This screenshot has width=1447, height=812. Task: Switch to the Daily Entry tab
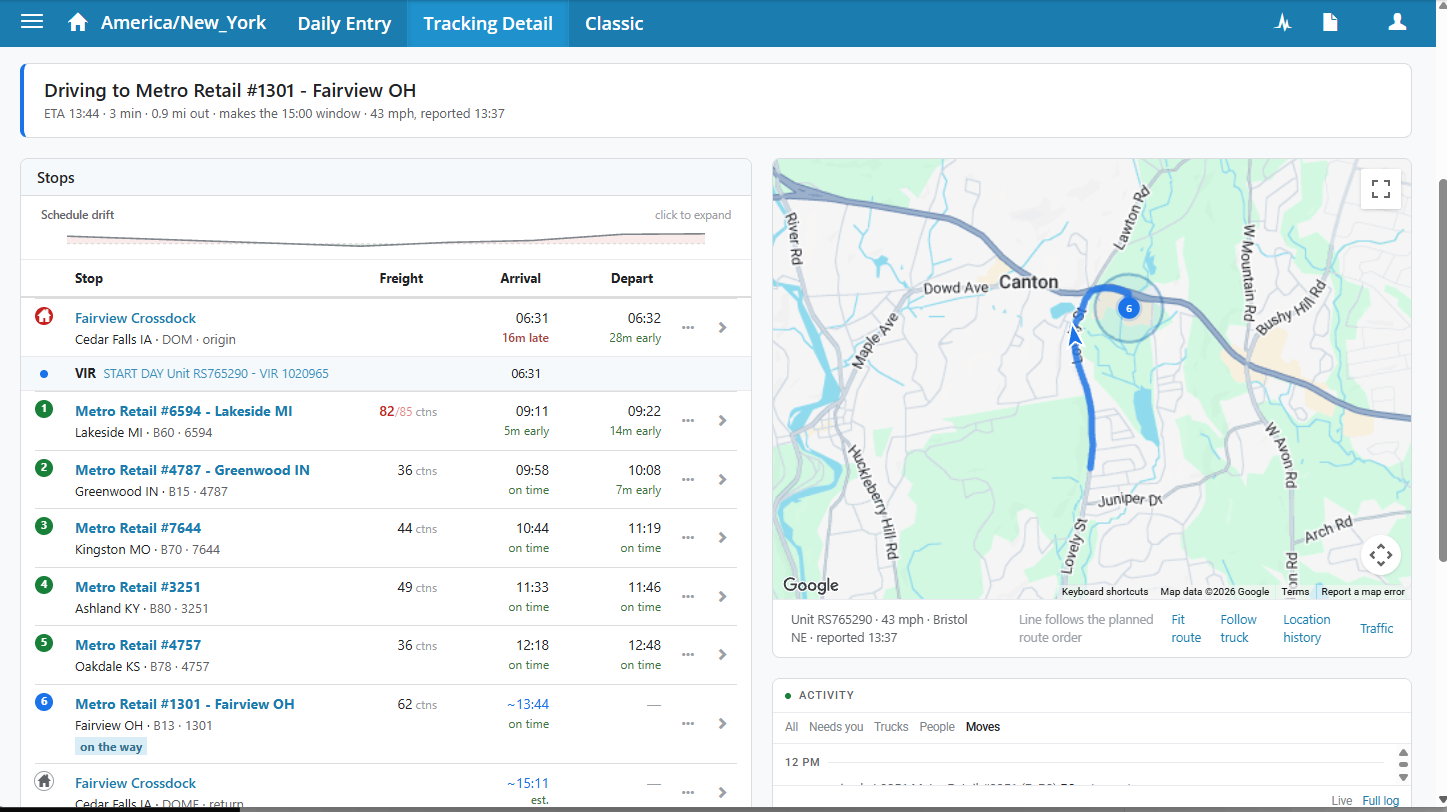[x=344, y=23]
